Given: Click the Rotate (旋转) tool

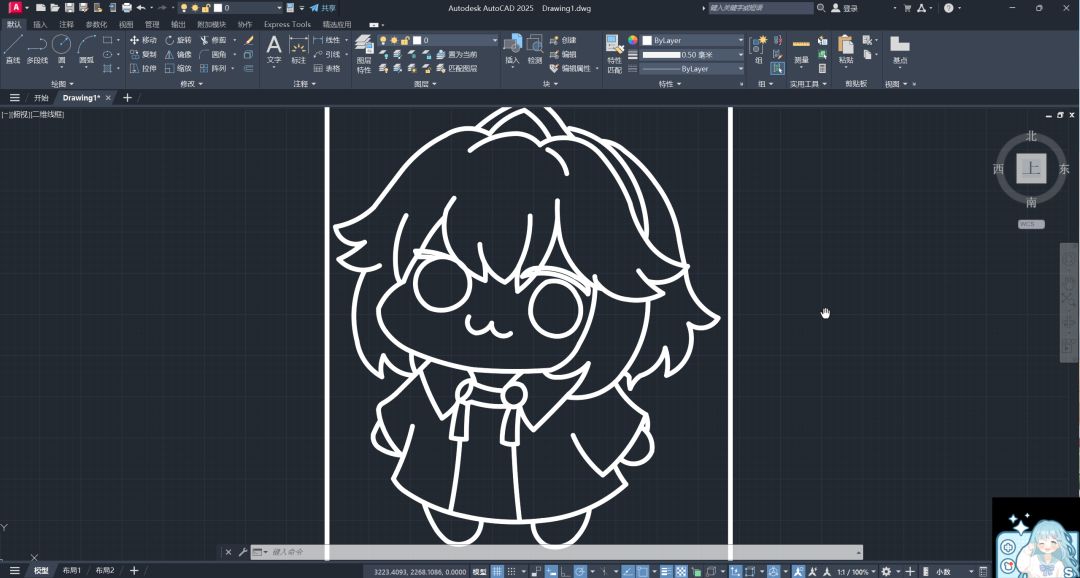Looking at the screenshot, I should tap(178, 40).
